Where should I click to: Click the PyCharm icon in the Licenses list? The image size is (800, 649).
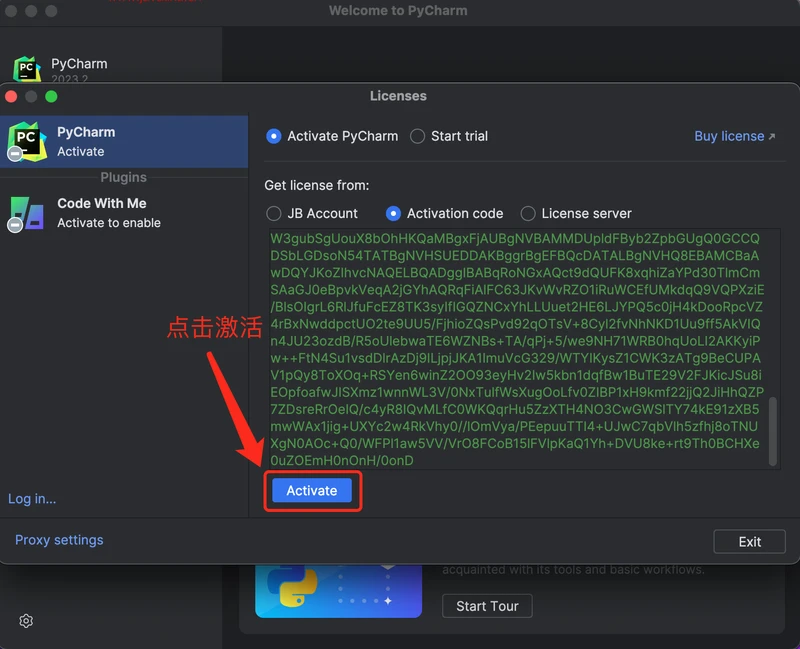tap(26, 141)
